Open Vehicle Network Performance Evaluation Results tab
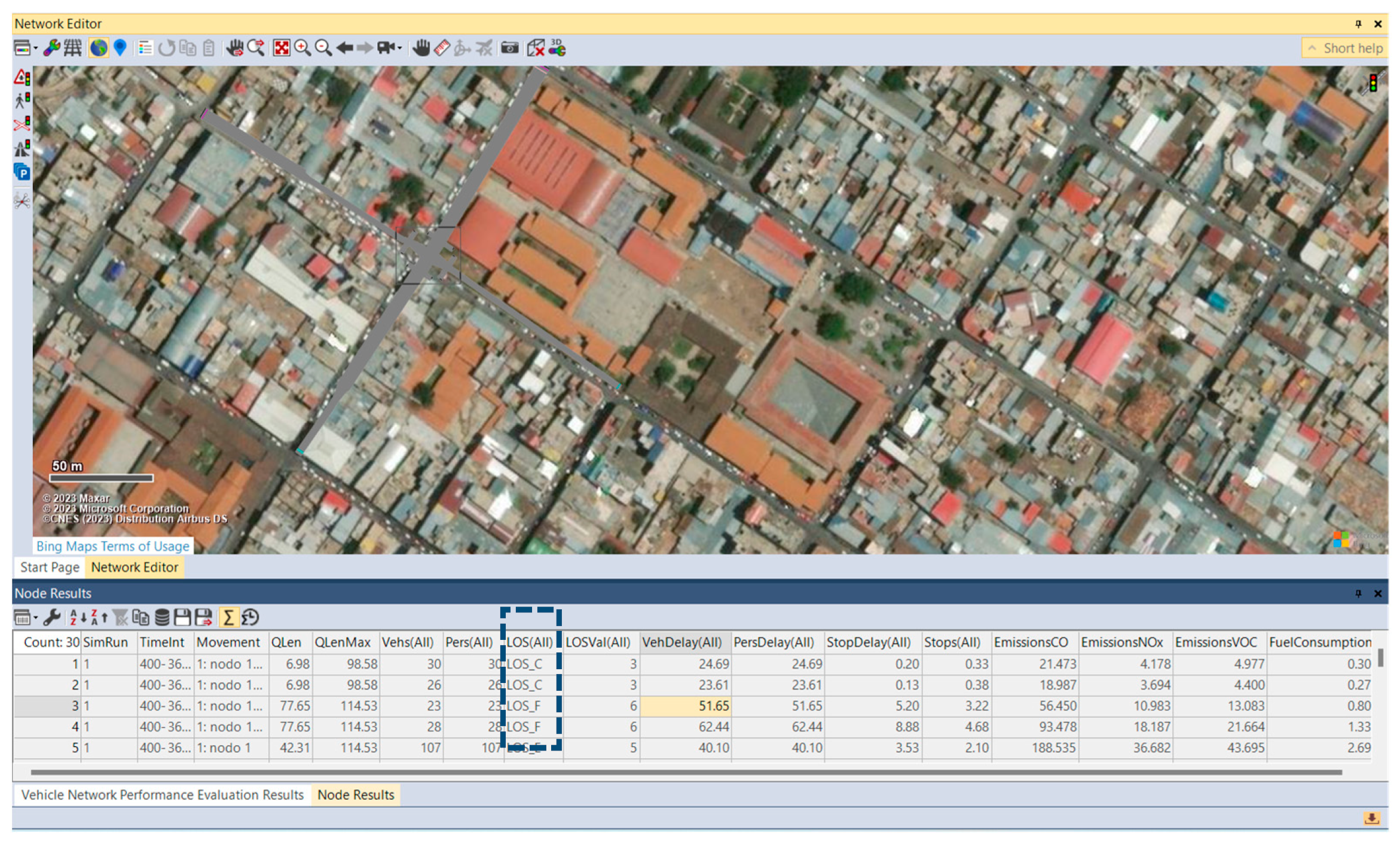The width and height of the screenshot is (1400, 845). pyautogui.click(x=162, y=795)
